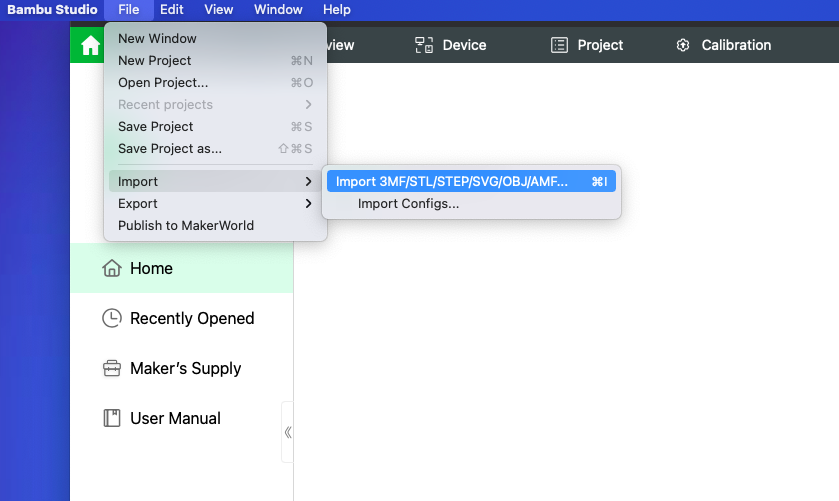Choose Import 3MF/STL/STEP/SVG/OBJ/AMF... option
Viewport: 839px width, 501px height.
tap(471, 181)
